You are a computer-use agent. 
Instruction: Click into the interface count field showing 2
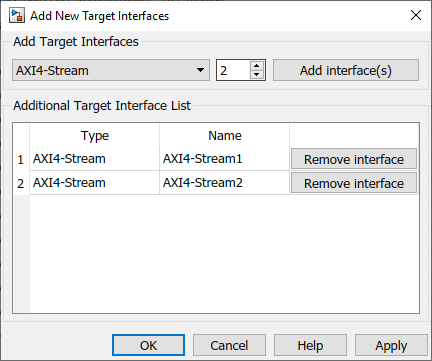click(233, 70)
